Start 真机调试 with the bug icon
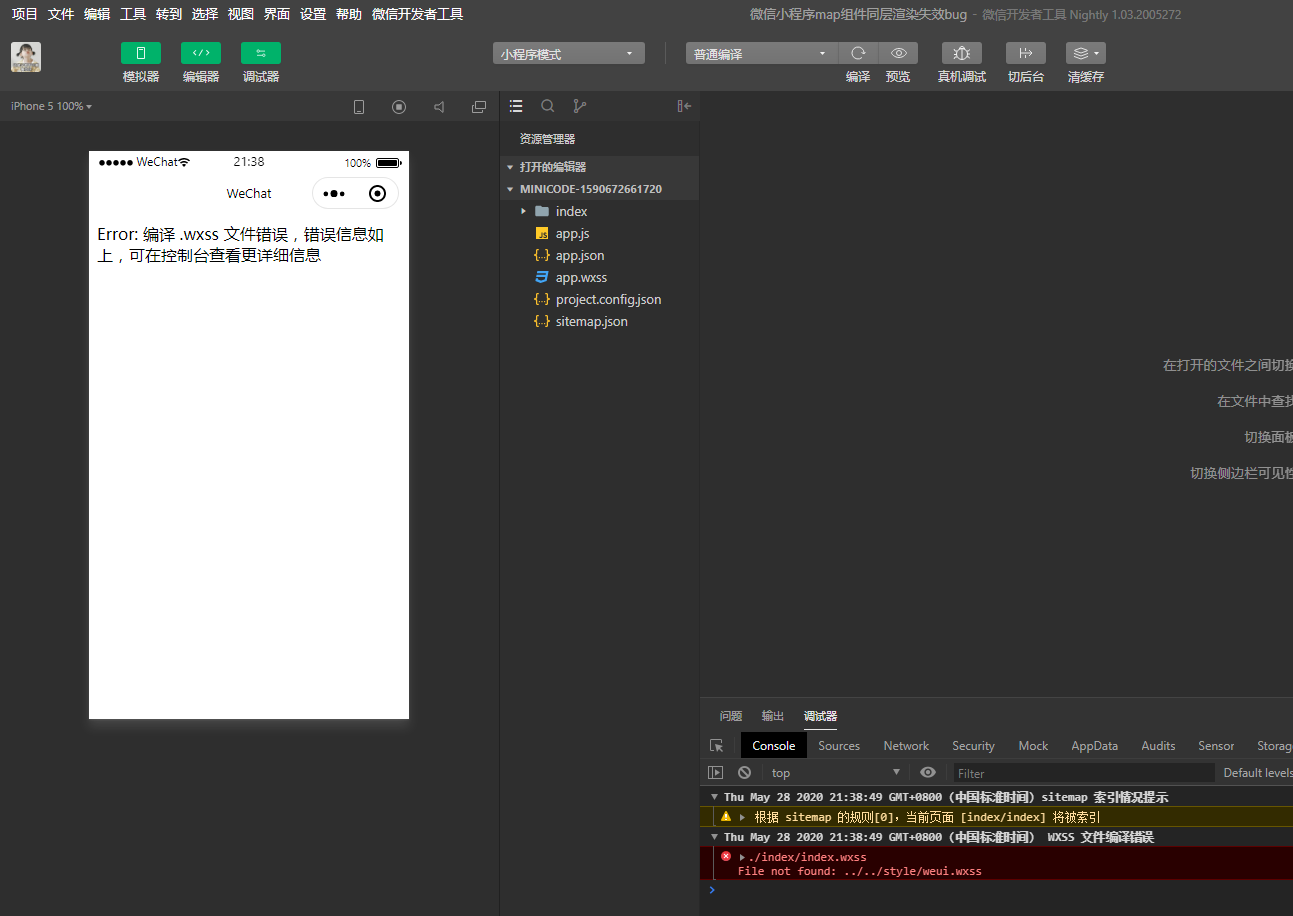This screenshot has width=1293, height=916. 962,53
